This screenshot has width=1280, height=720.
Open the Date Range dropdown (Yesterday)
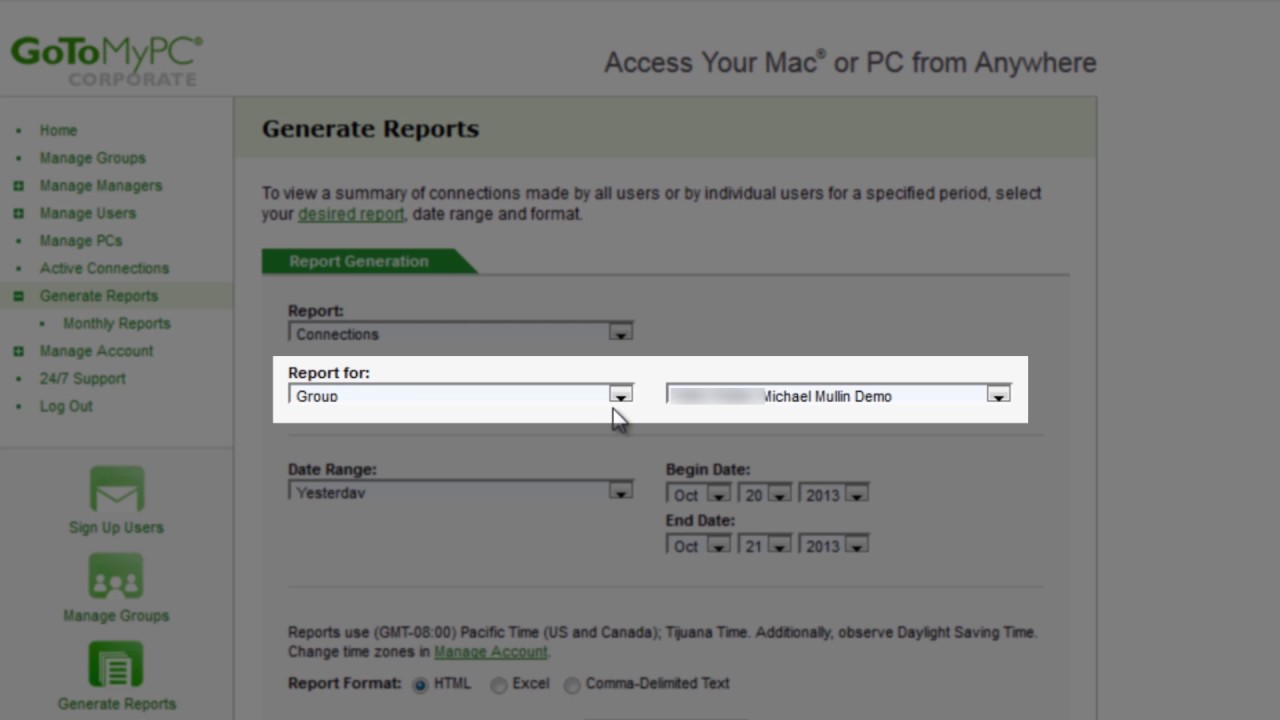[461, 491]
